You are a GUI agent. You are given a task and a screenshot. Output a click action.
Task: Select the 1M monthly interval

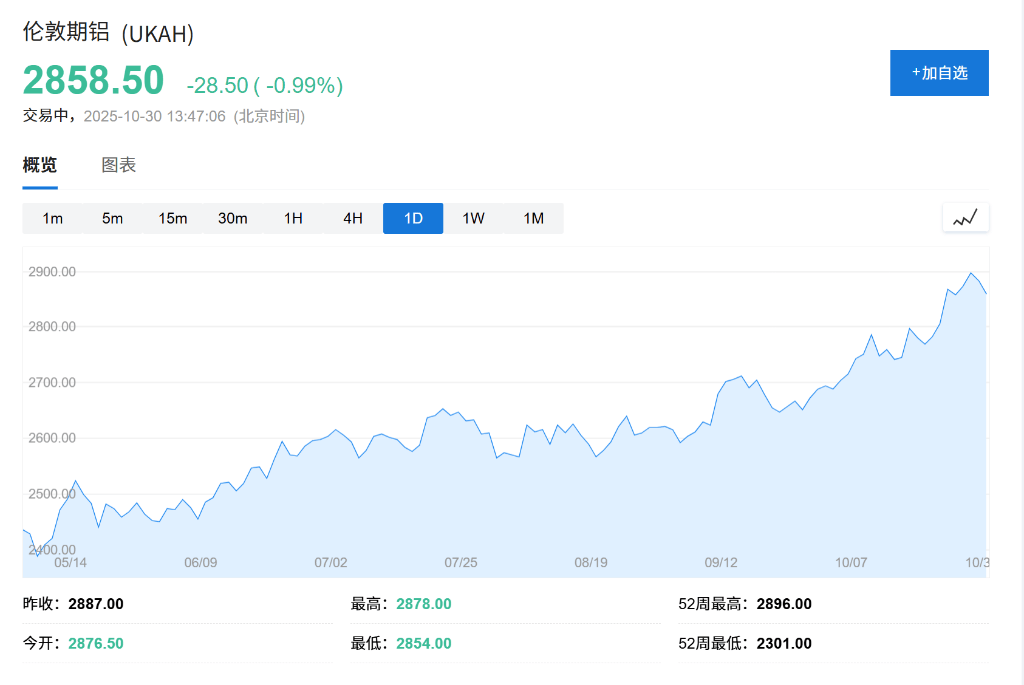tap(533, 218)
